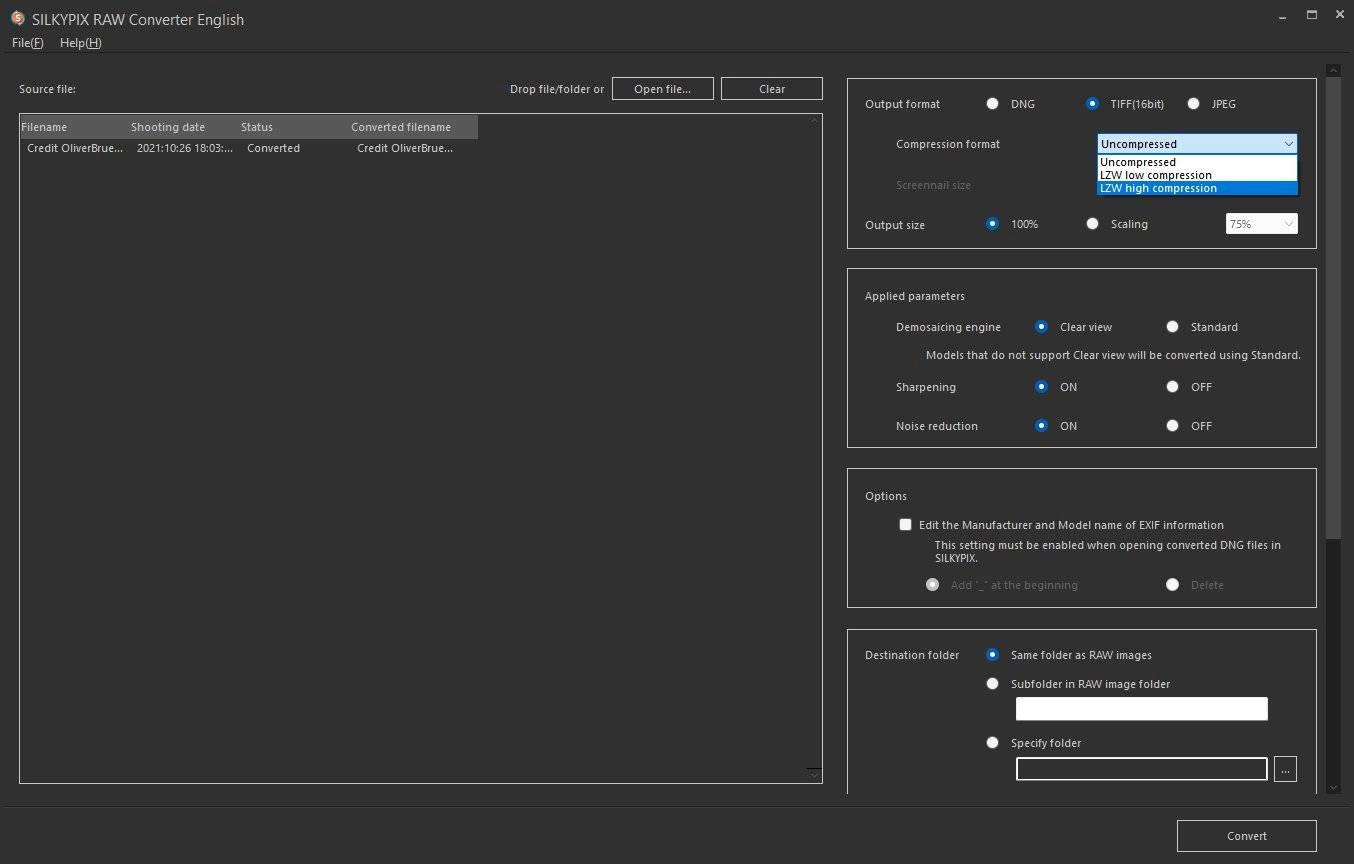1354x864 pixels.
Task: Click scrollbar down arrow of settings panel
Action: click(1333, 788)
